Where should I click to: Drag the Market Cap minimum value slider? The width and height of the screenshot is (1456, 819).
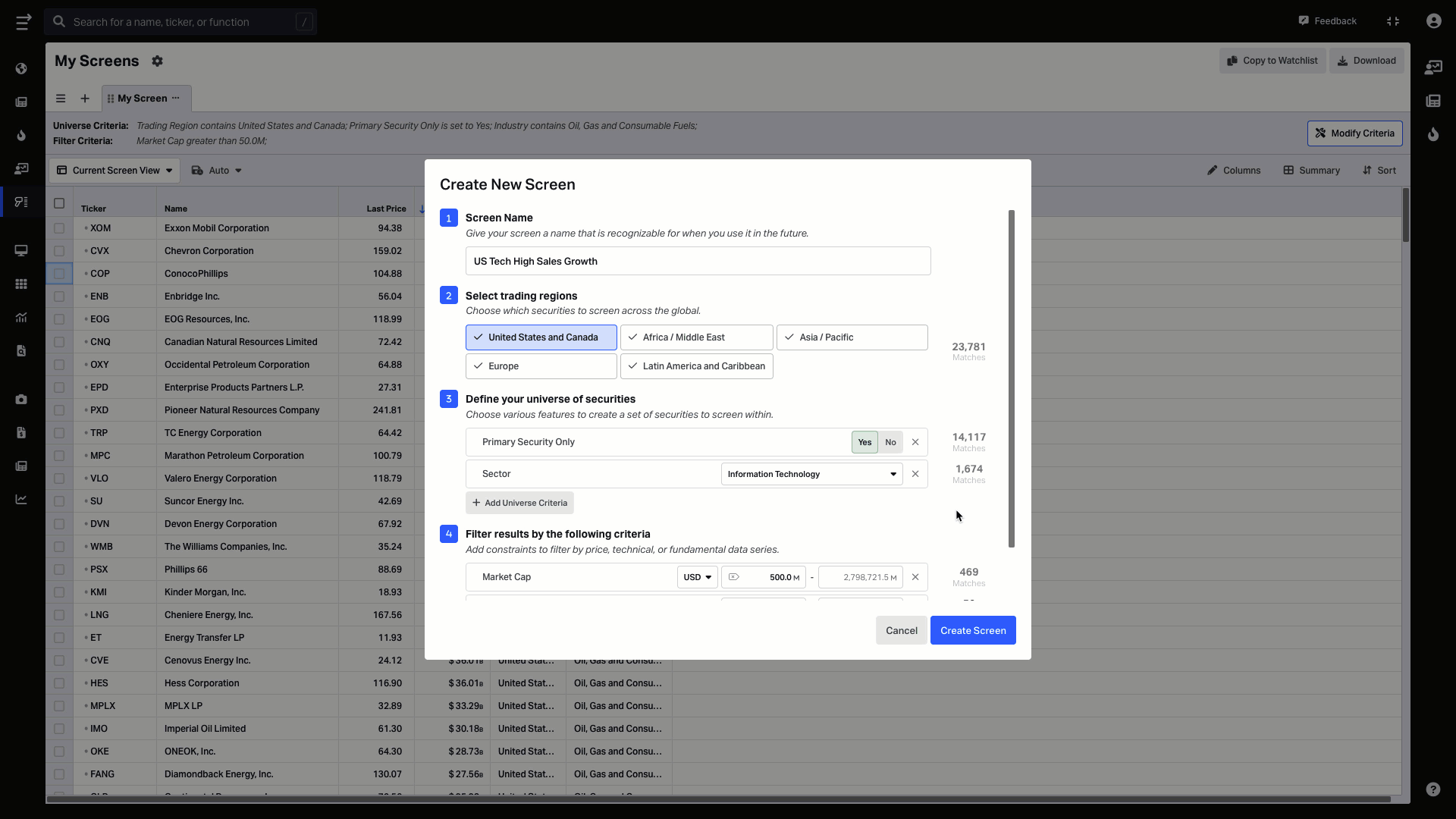[x=733, y=577]
